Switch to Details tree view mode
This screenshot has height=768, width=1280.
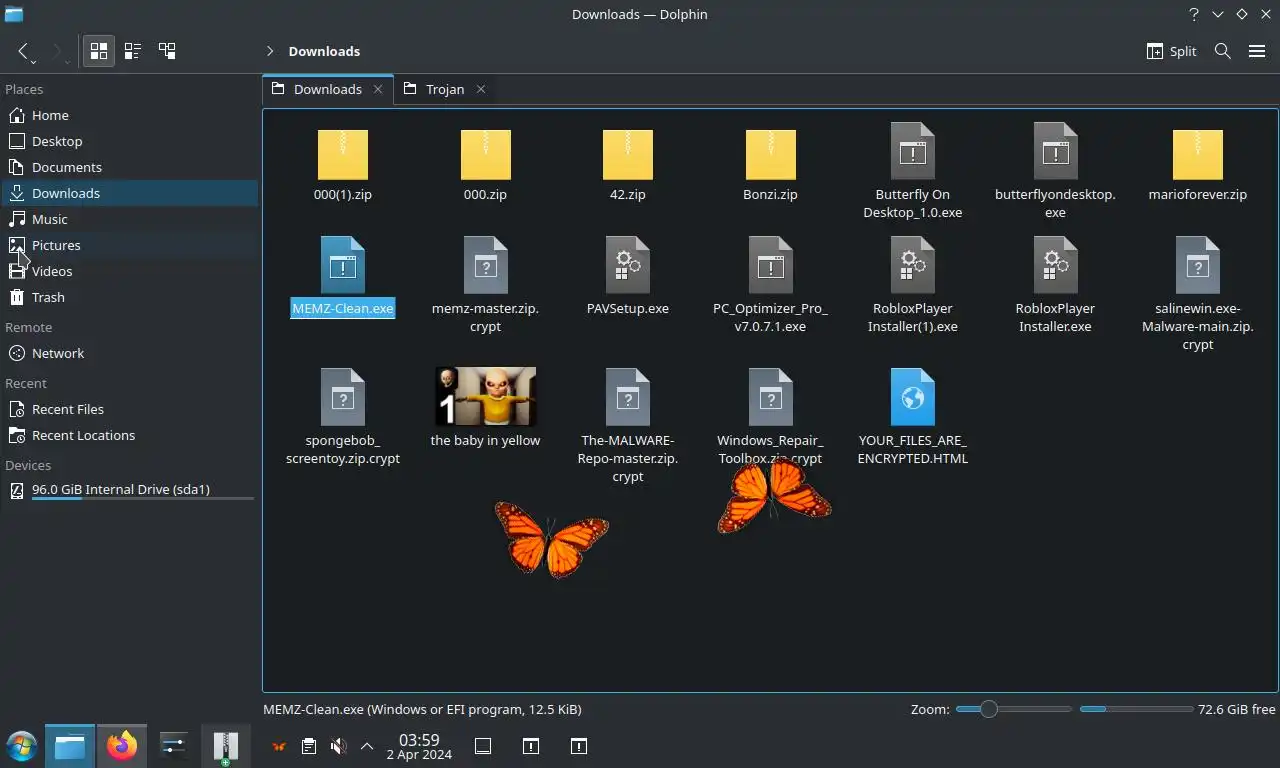click(167, 50)
